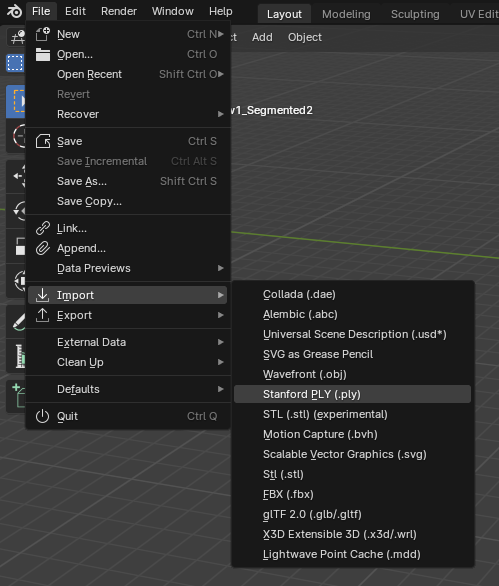Click the Blender logo icon
This screenshot has height=586, width=499.
coord(14,11)
